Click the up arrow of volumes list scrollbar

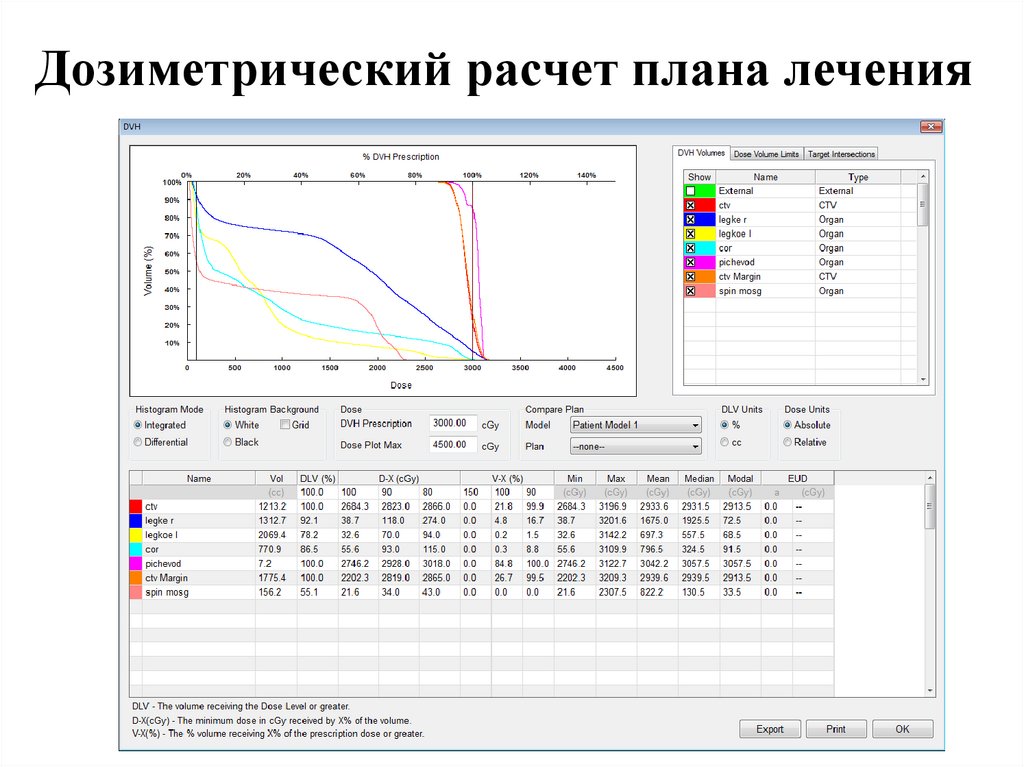point(923,176)
